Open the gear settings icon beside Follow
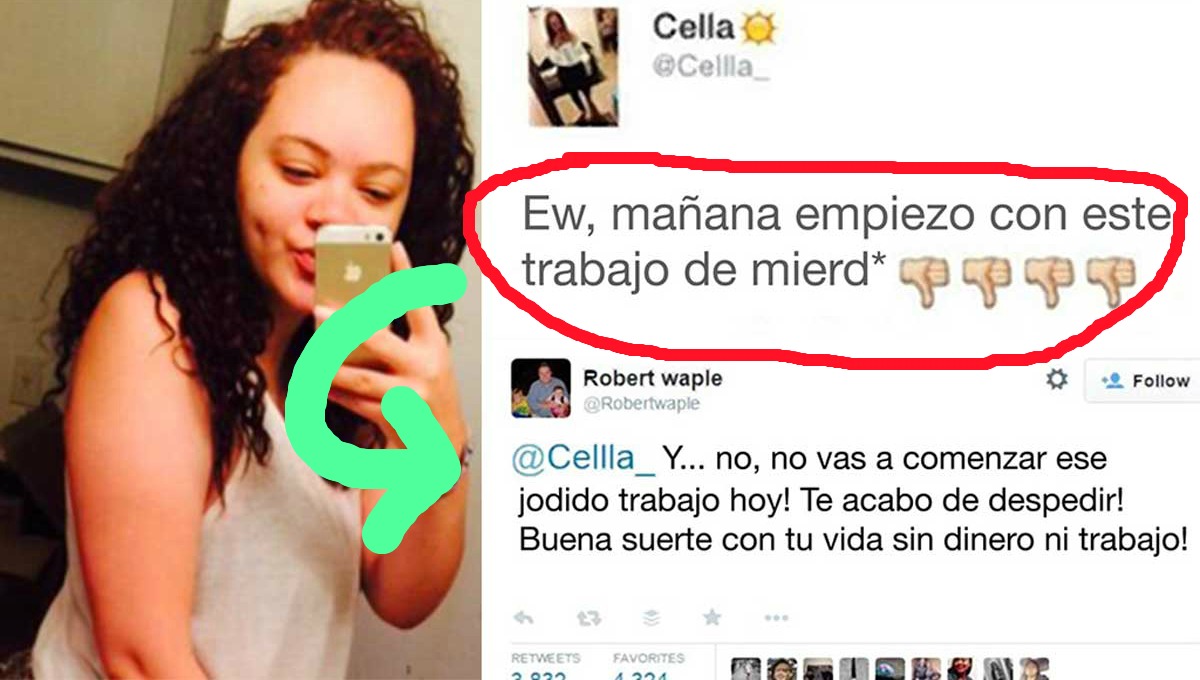This screenshot has width=1200, height=680. click(1056, 380)
